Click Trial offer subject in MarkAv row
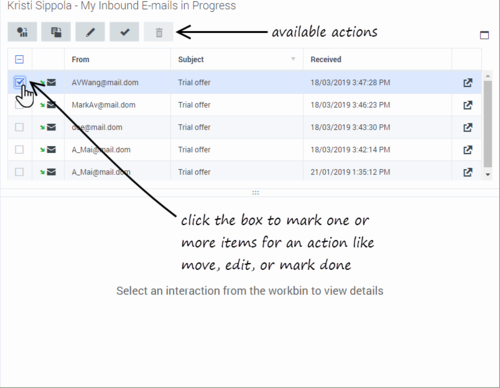500x388 pixels. 194,105
